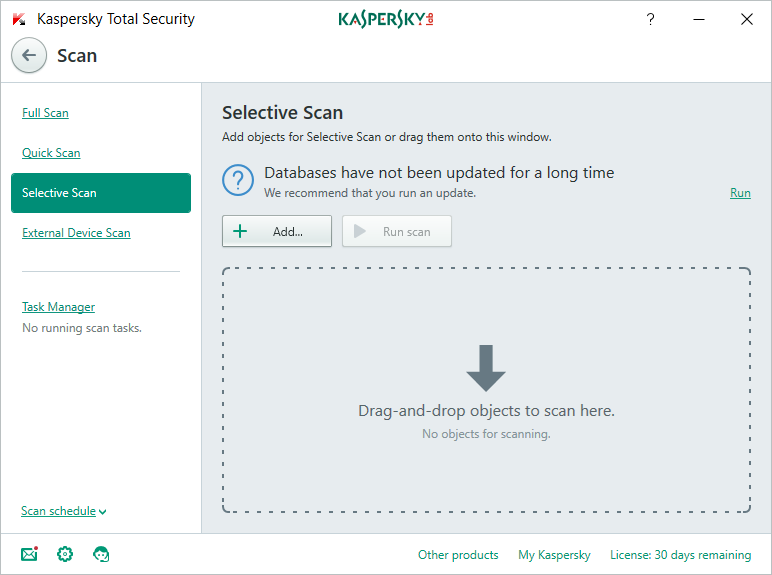Click License: 30 days remaining

[x=680, y=555]
